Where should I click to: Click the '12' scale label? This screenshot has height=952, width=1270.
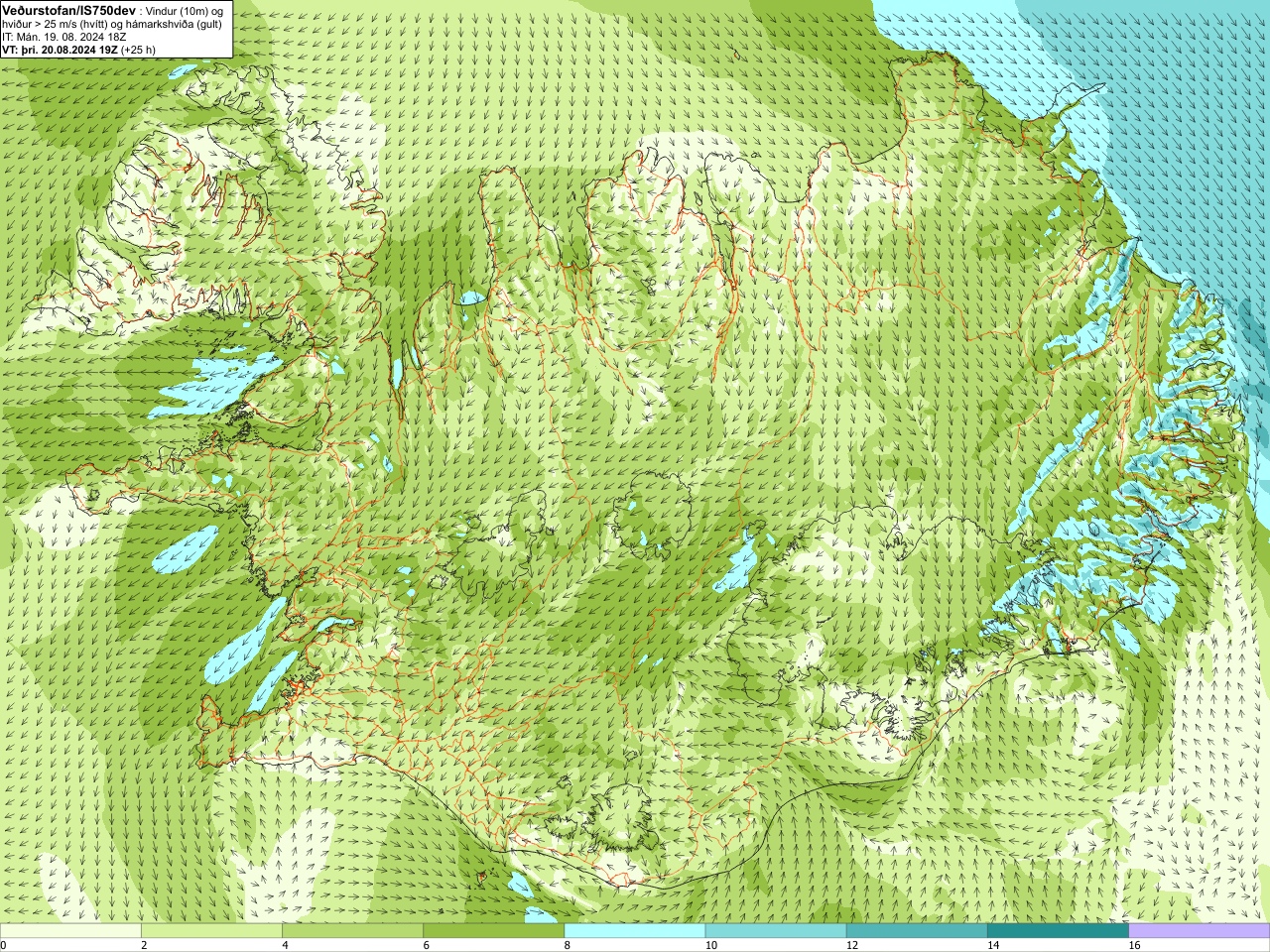[x=851, y=945]
